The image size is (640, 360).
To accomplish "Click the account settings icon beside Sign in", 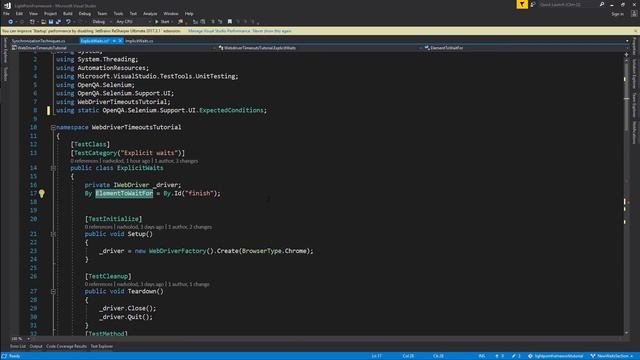I will point(634,13).
